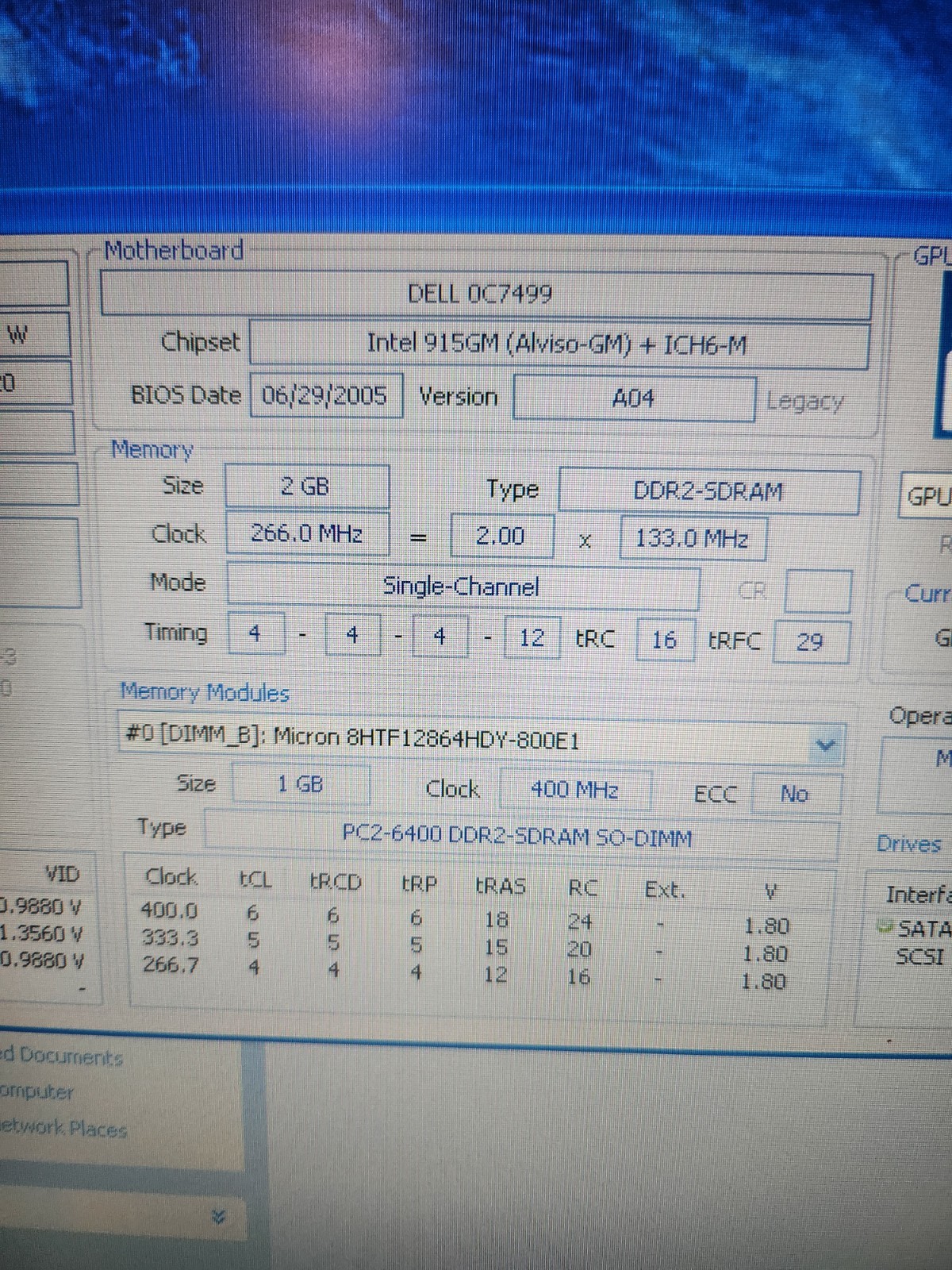Click the Motherboard group label
The height and width of the screenshot is (1270, 952).
[x=174, y=251]
